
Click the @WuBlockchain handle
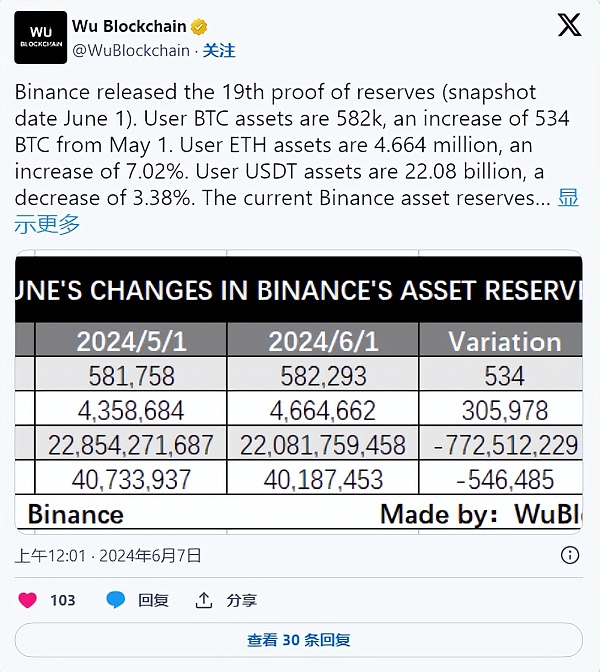[131, 50]
